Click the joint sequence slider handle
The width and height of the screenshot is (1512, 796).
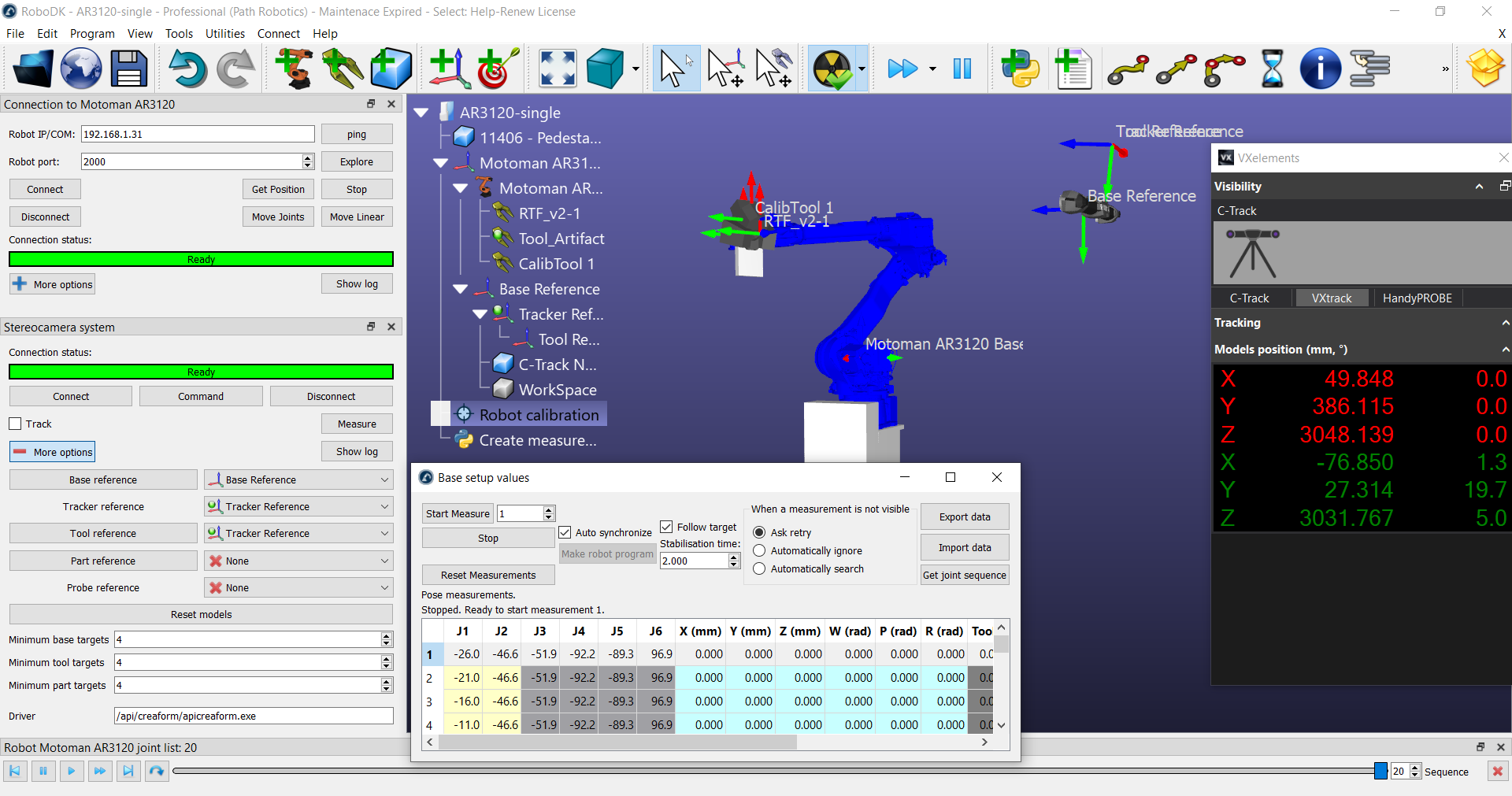point(1380,772)
